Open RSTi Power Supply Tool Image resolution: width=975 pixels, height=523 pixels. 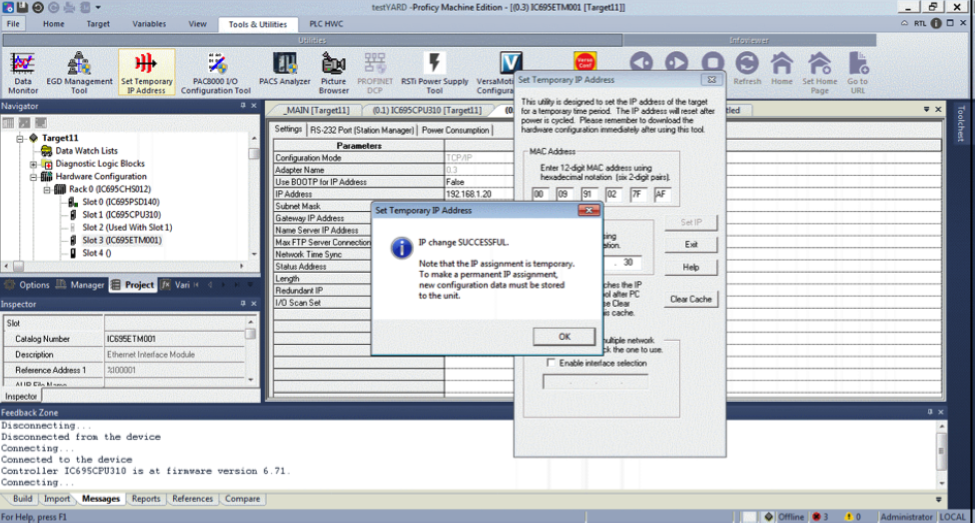[434, 73]
